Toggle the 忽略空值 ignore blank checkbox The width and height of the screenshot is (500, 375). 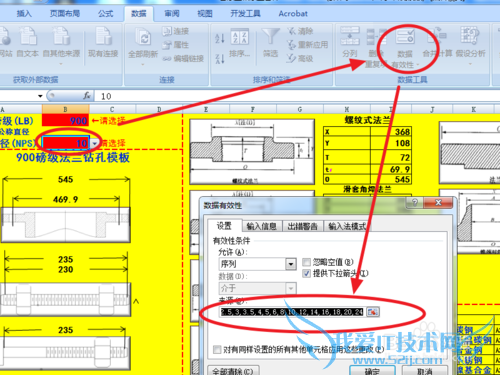pos(306,262)
